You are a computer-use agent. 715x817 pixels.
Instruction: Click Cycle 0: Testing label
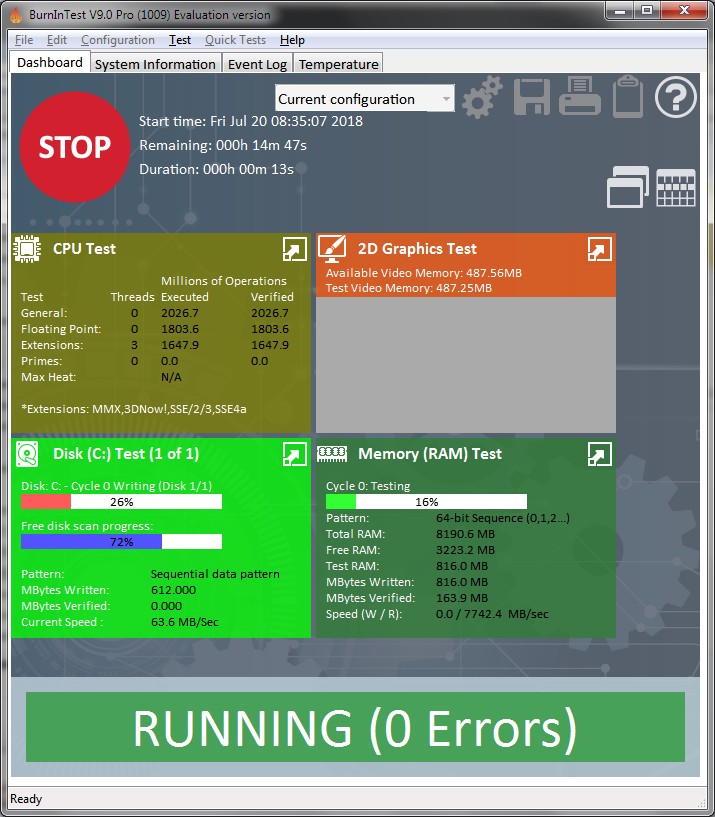click(368, 486)
